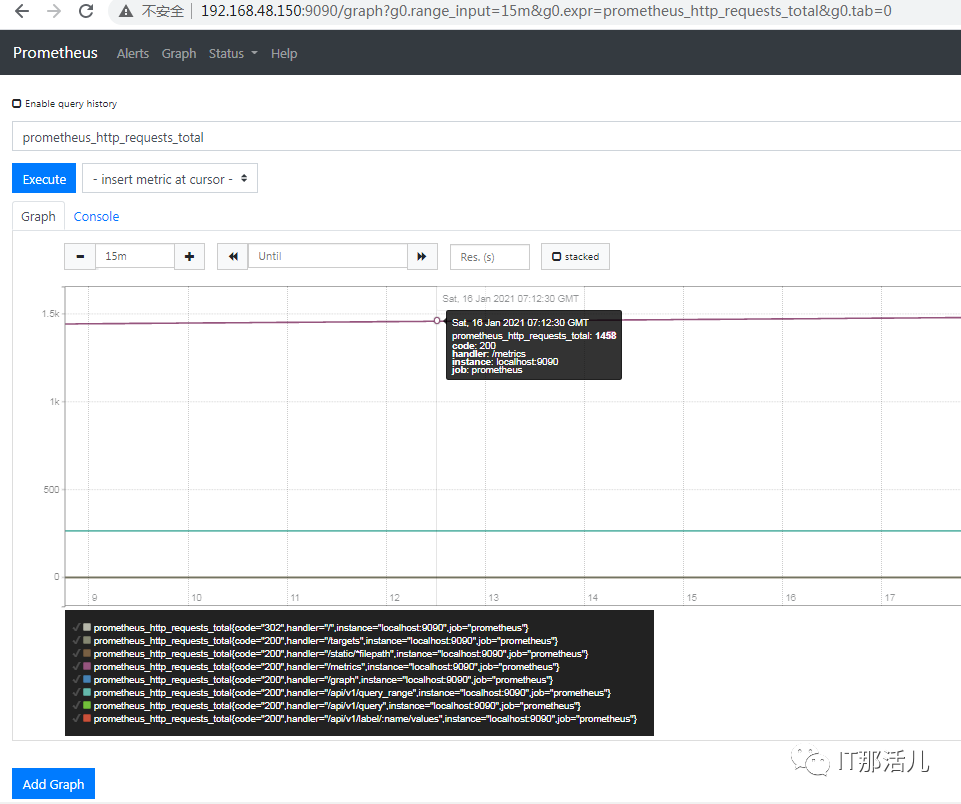This screenshot has width=961, height=804.
Task: Click olive swatch of /targets series
Action: pos(87,640)
